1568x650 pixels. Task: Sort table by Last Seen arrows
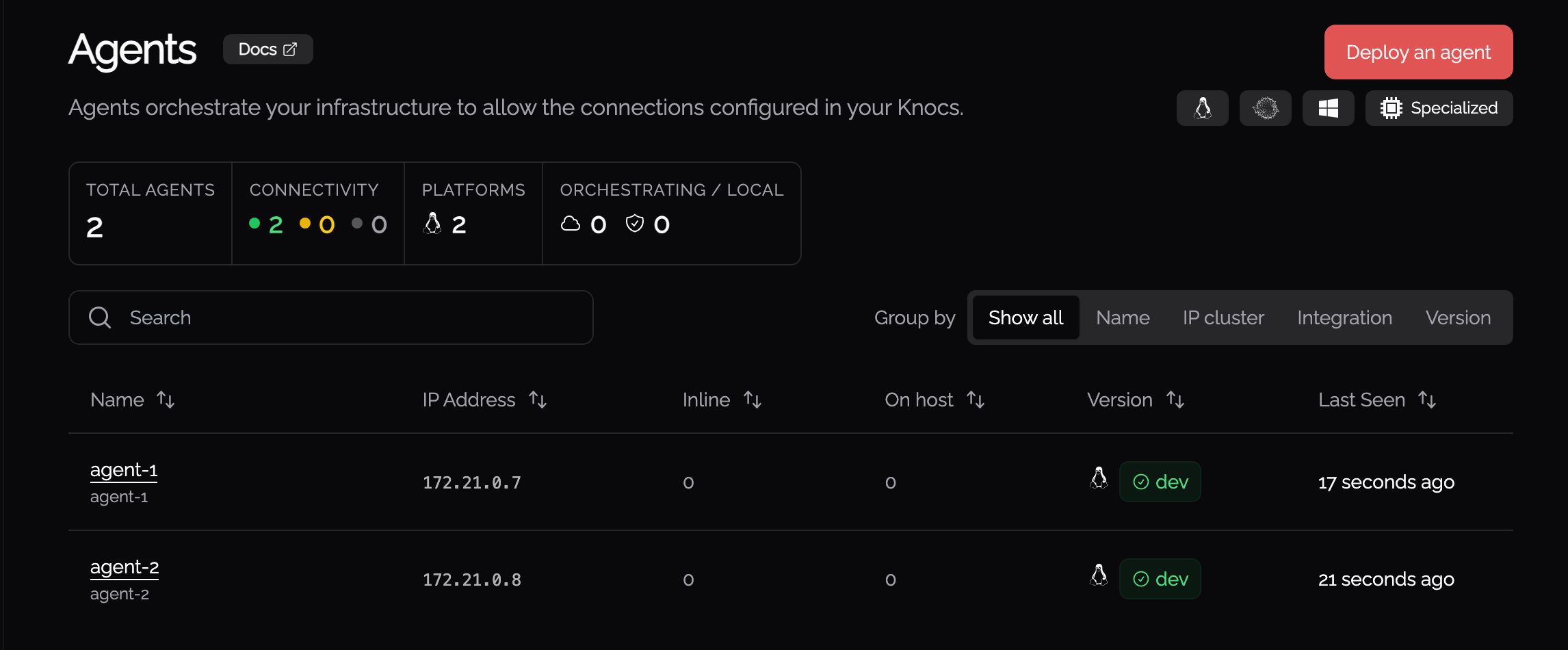(1427, 400)
